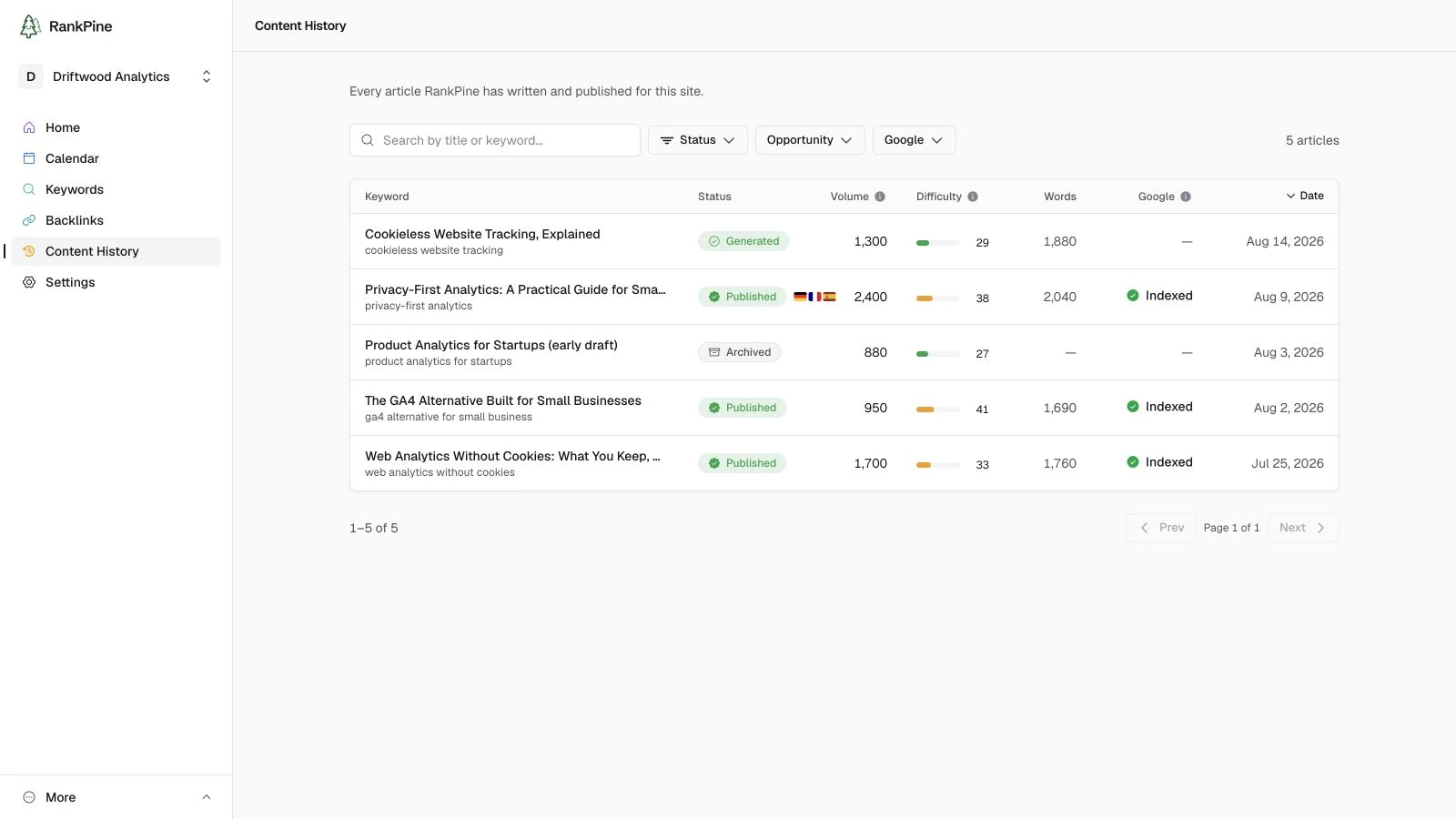Click the Indexed checkmark for Web Analytics Without Cookies
The height and width of the screenshot is (819, 1456).
[x=1133, y=462]
